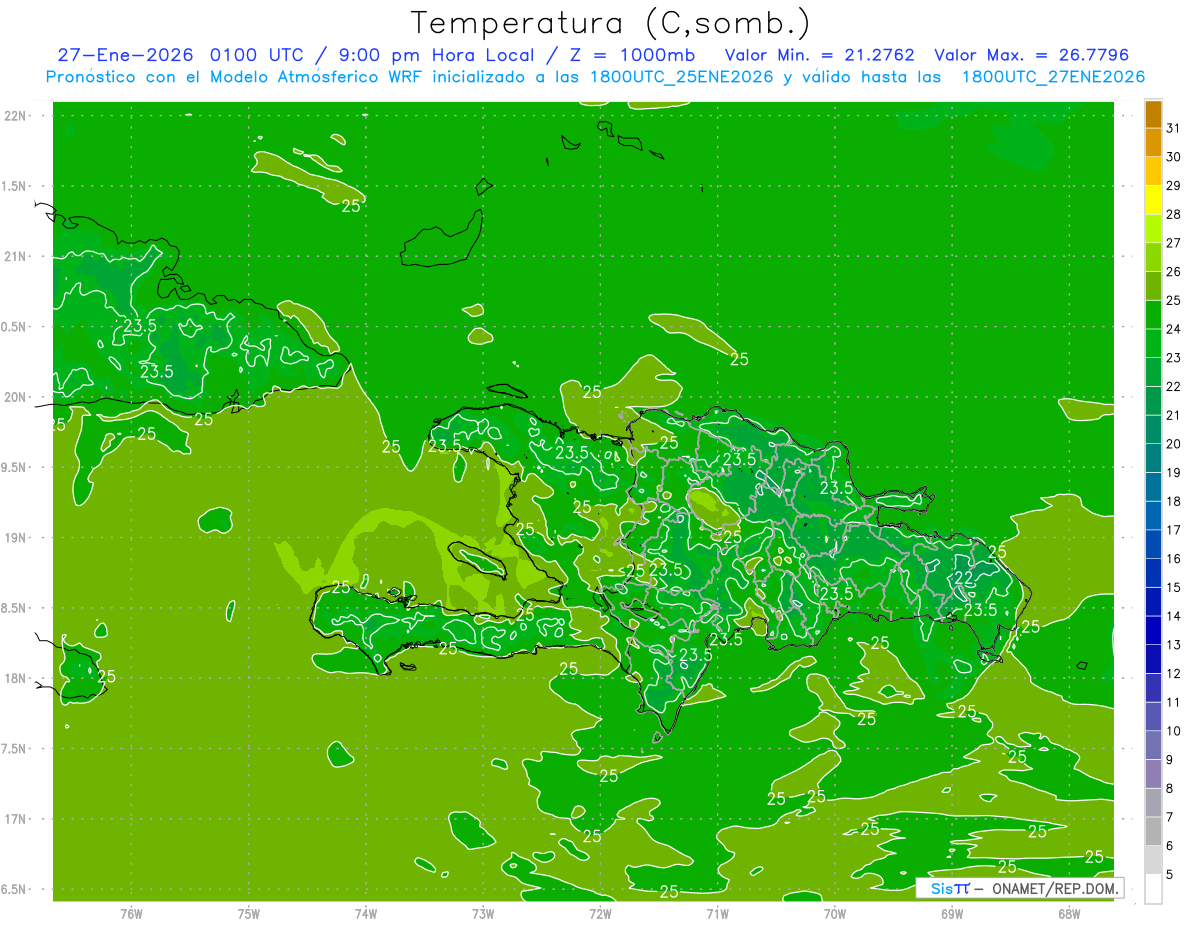Viewport: 1200px width, 927px height.
Task: Click the '15' value on the color scale
Action: tap(1173, 587)
